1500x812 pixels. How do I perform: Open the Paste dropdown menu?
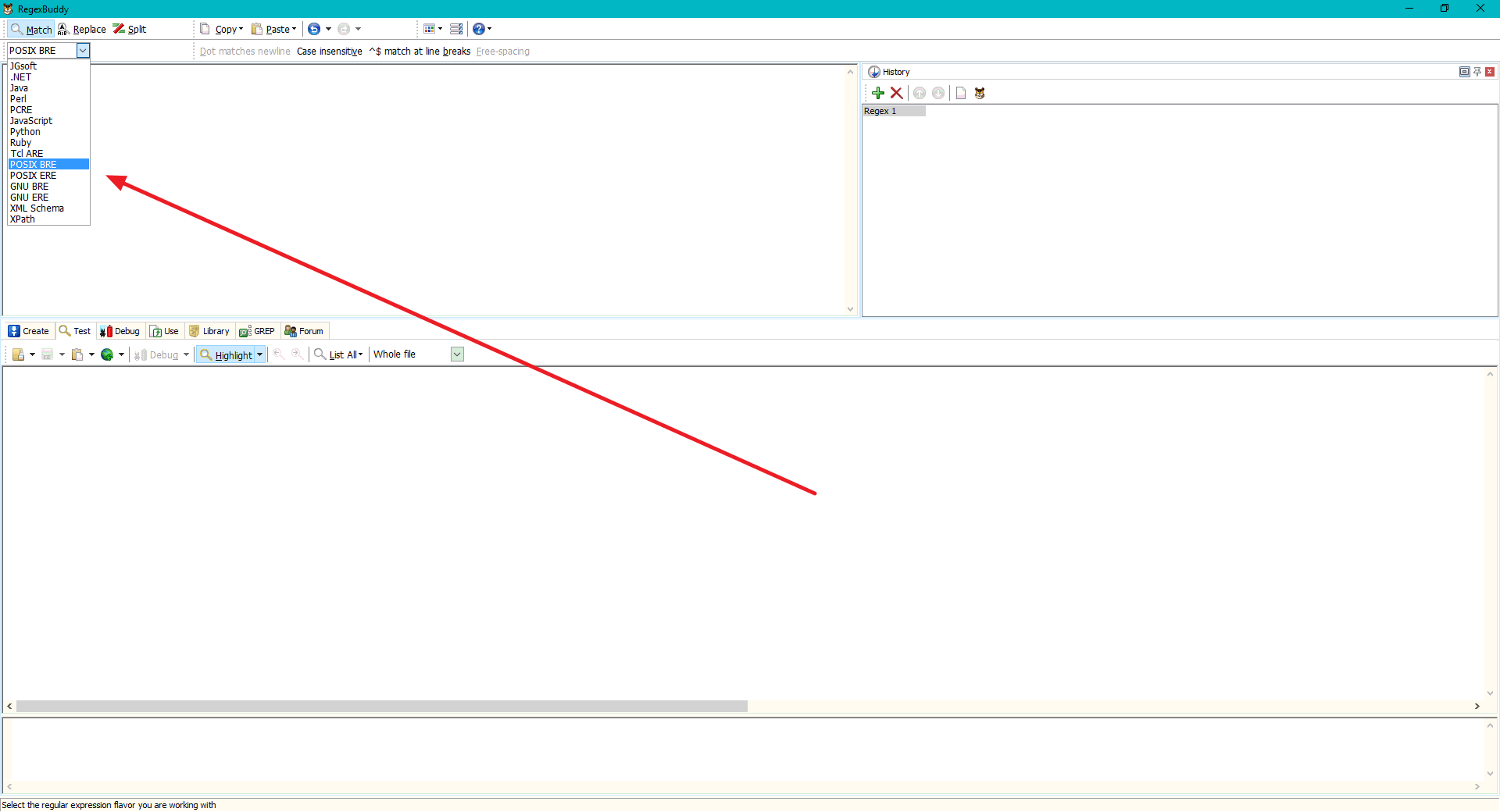[x=273, y=29]
